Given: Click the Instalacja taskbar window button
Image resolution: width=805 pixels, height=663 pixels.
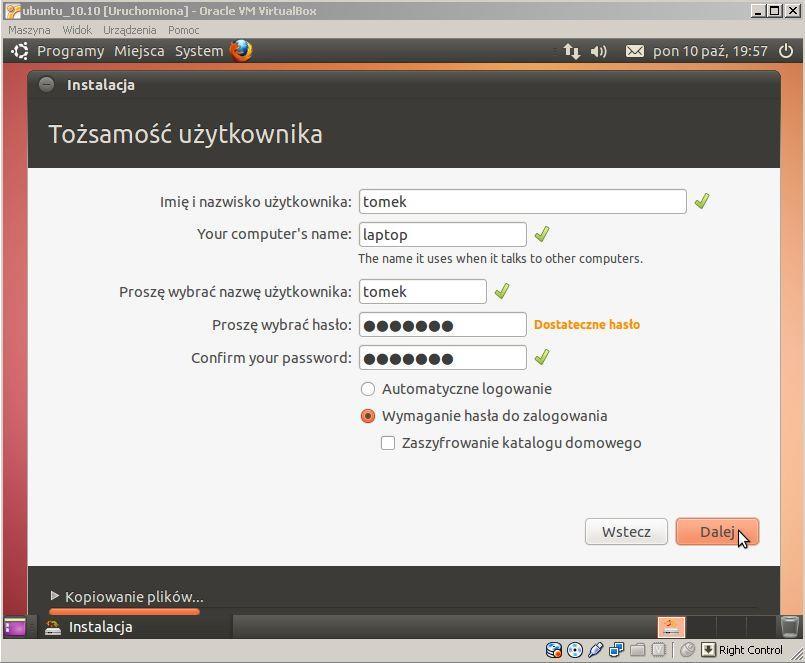Looking at the screenshot, I should [135, 627].
